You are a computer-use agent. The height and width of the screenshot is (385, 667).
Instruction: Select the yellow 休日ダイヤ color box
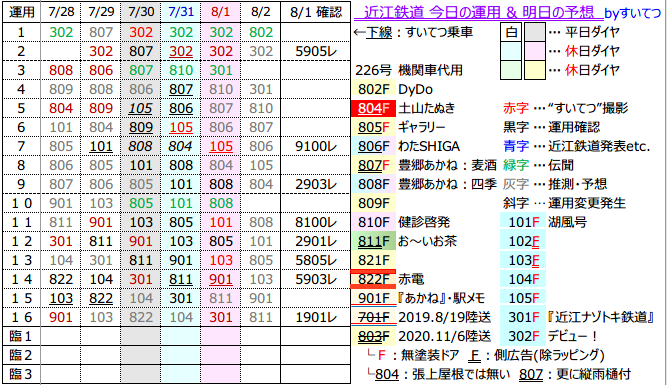[535, 70]
